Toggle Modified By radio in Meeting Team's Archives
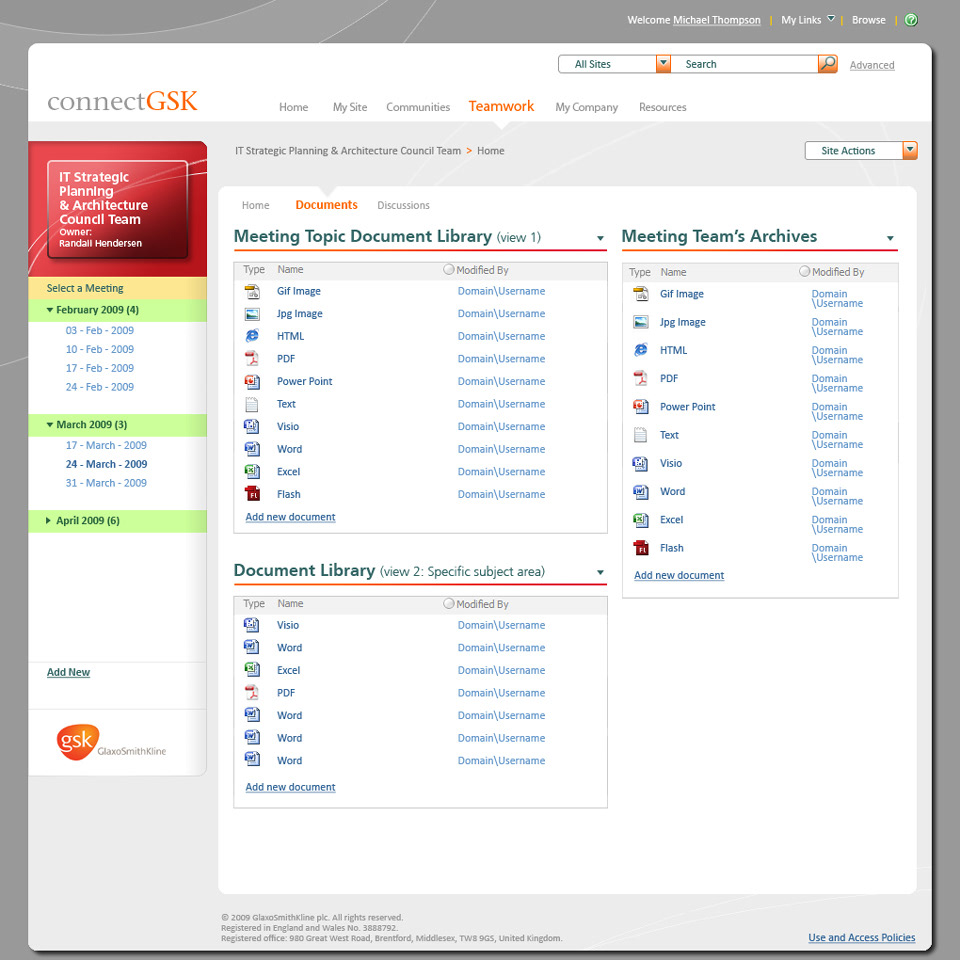960x960 pixels. coord(804,271)
